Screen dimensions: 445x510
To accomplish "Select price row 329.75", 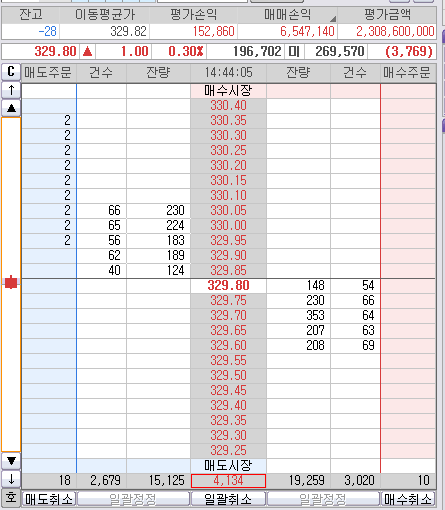I will [228, 301].
